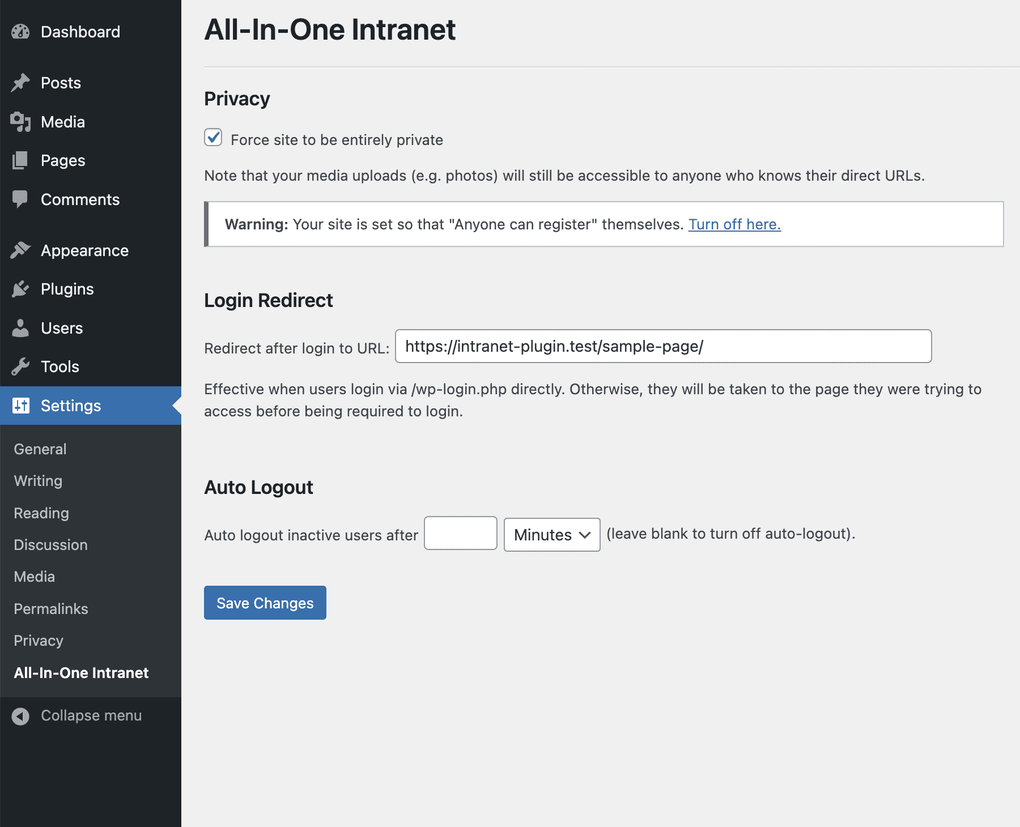Click the Users icon in the sidebar
Screen dimensions: 1020x827
20,327
